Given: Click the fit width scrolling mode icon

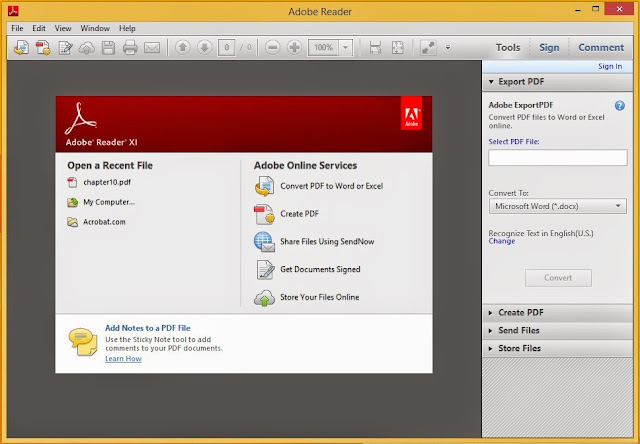Looking at the screenshot, I should click(376, 48).
